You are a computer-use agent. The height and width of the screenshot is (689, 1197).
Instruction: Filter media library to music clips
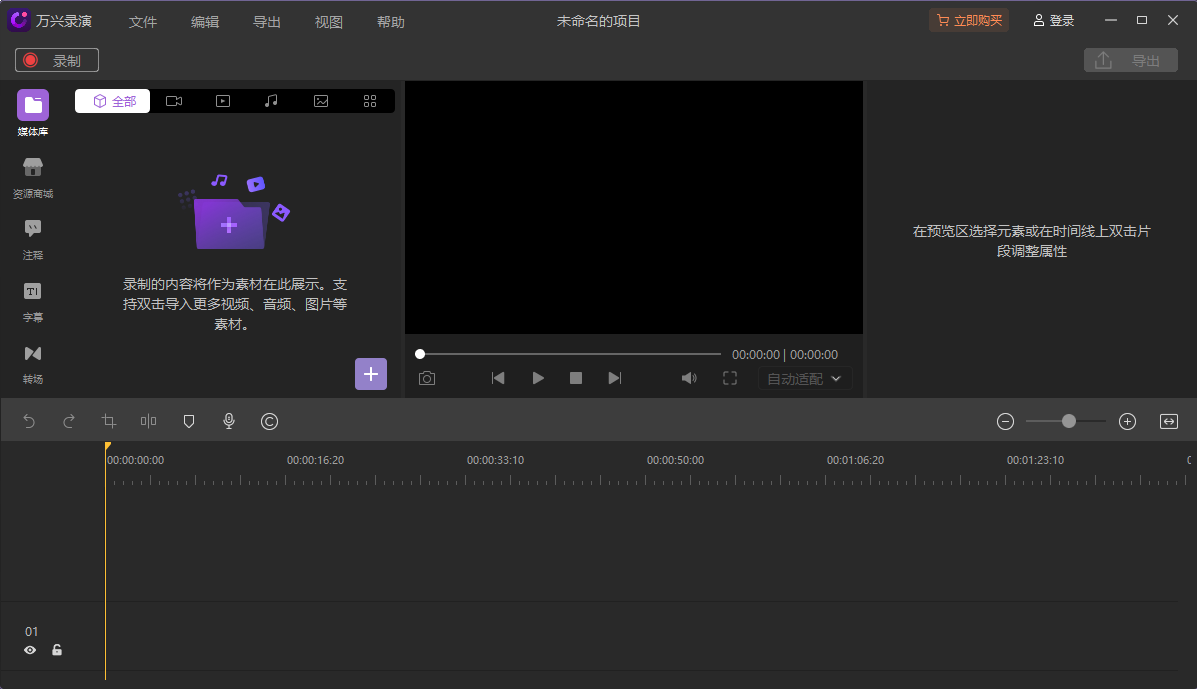271,100
